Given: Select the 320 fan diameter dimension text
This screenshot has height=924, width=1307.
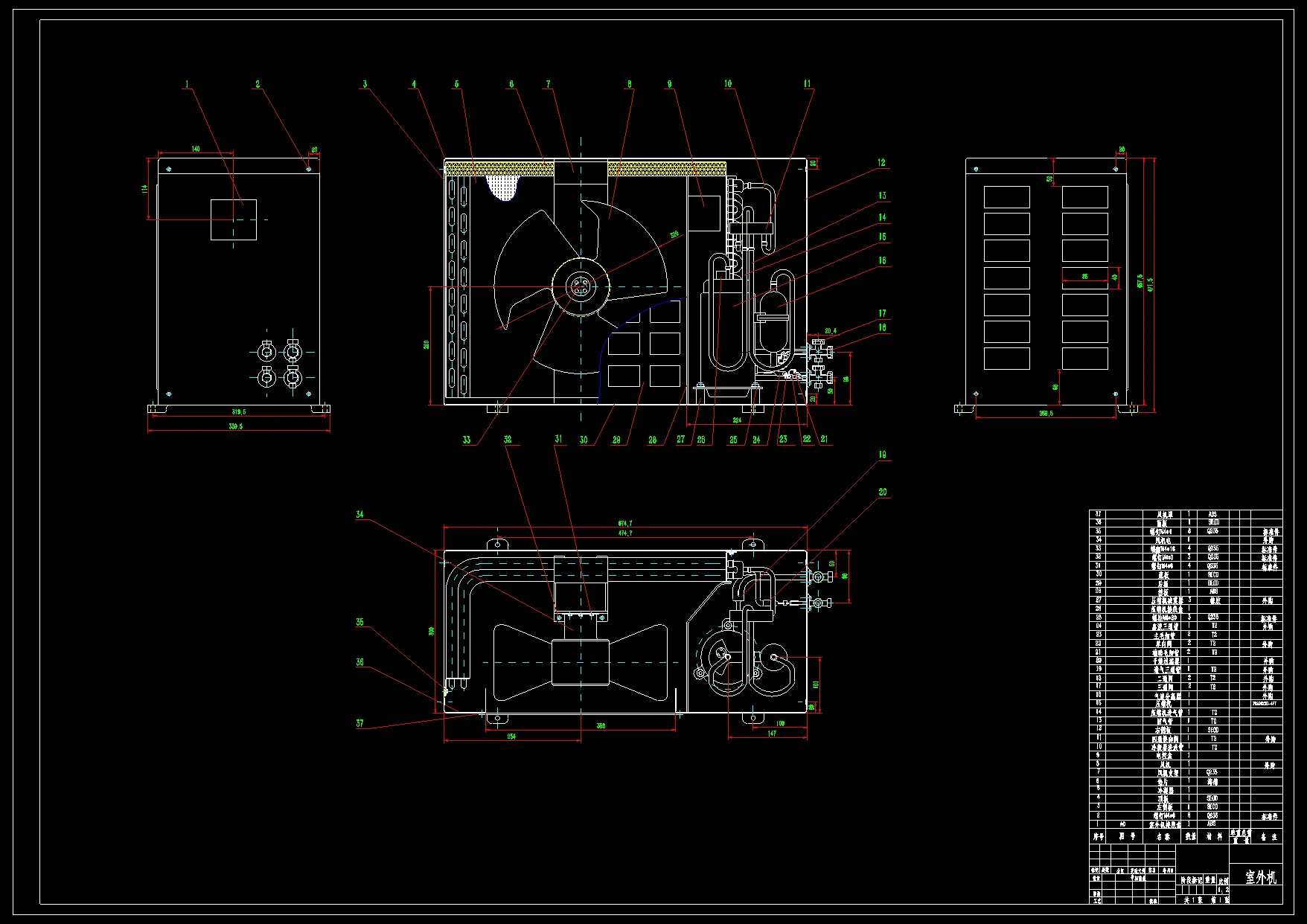Looking at the screenshot, I should pyautogui.click(x=674, y=235).
